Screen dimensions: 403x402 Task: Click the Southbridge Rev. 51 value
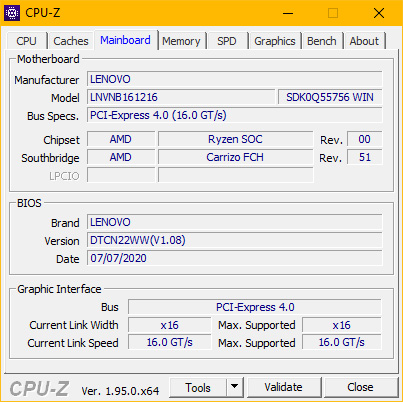365,157
